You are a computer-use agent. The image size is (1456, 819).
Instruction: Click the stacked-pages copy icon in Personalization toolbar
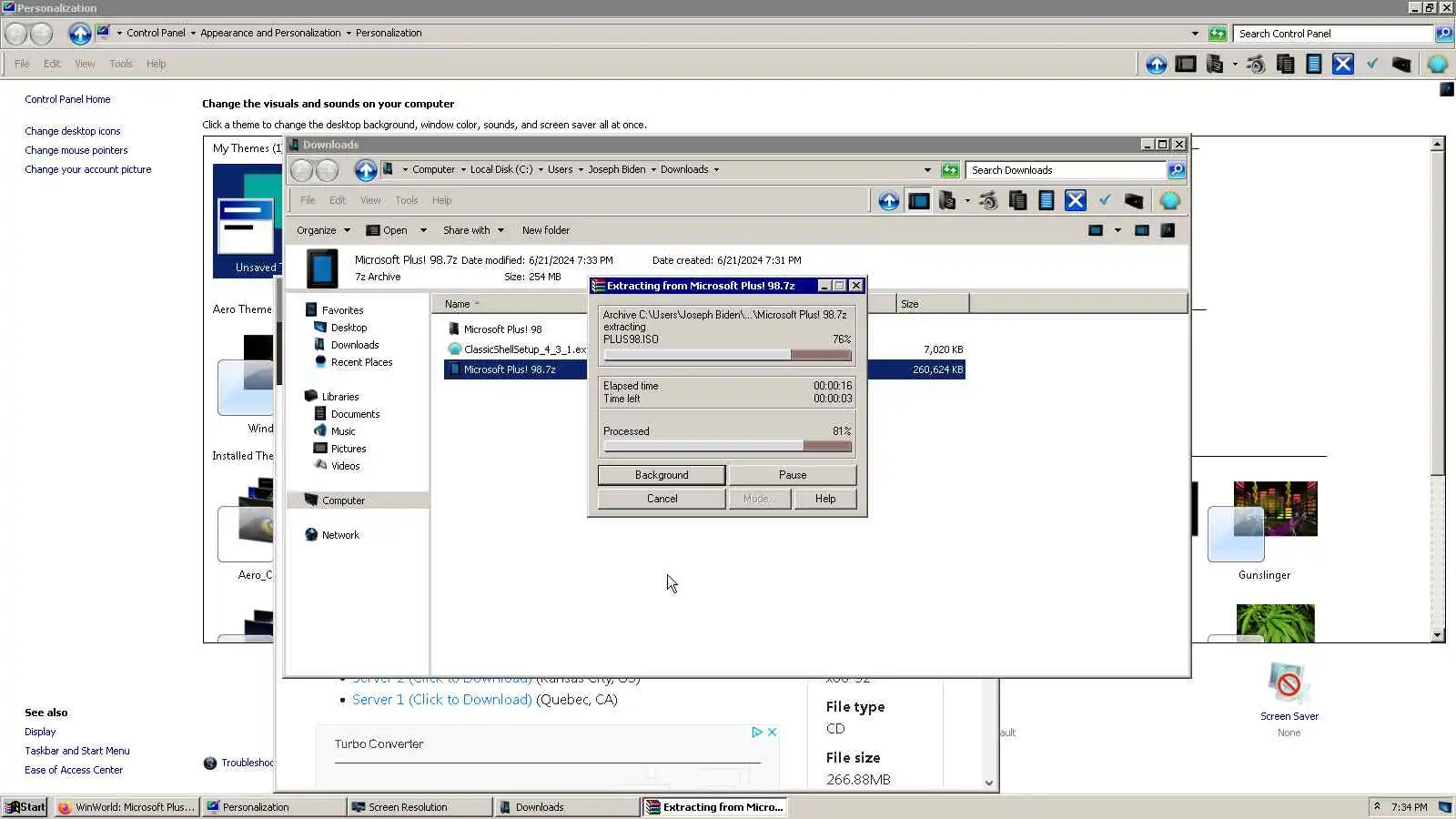click(1285, 65)
